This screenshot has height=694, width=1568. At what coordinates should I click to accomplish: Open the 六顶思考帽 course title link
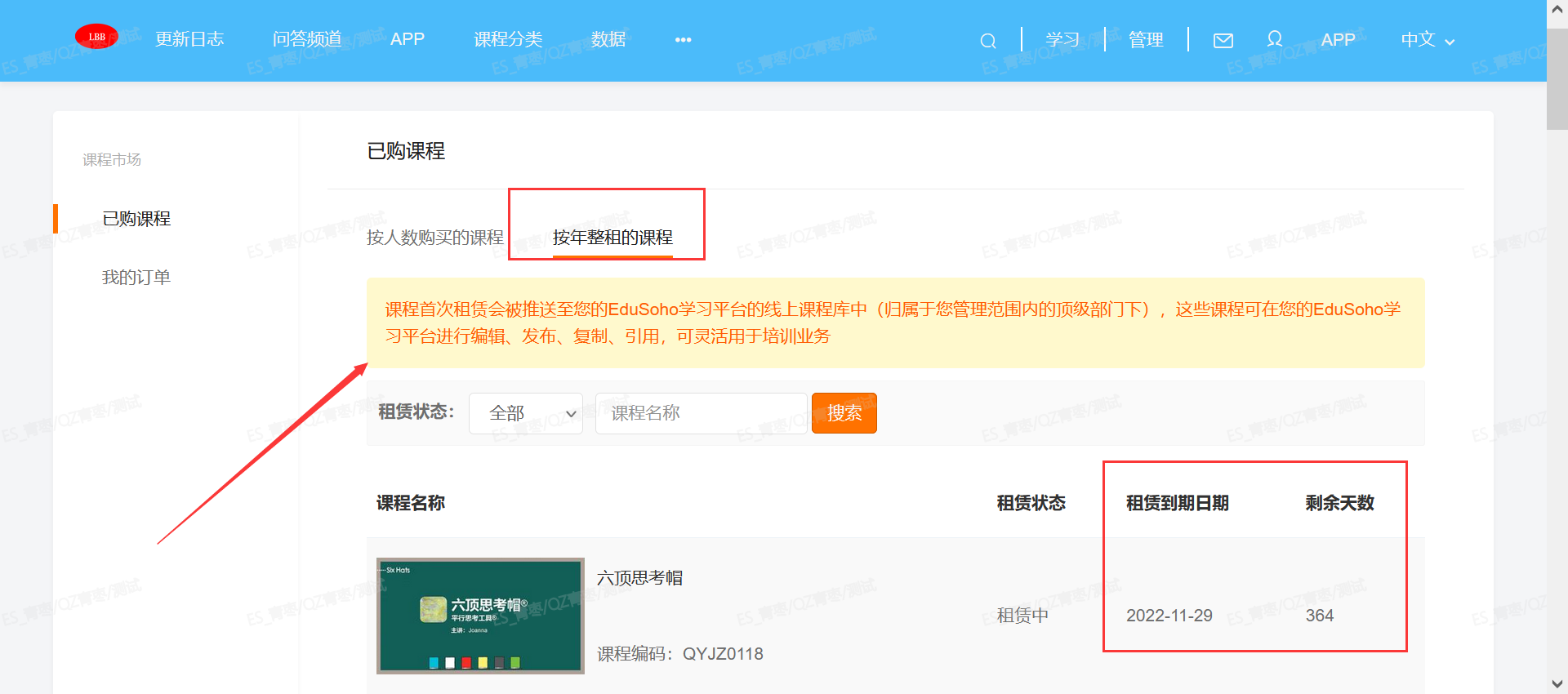639,578
